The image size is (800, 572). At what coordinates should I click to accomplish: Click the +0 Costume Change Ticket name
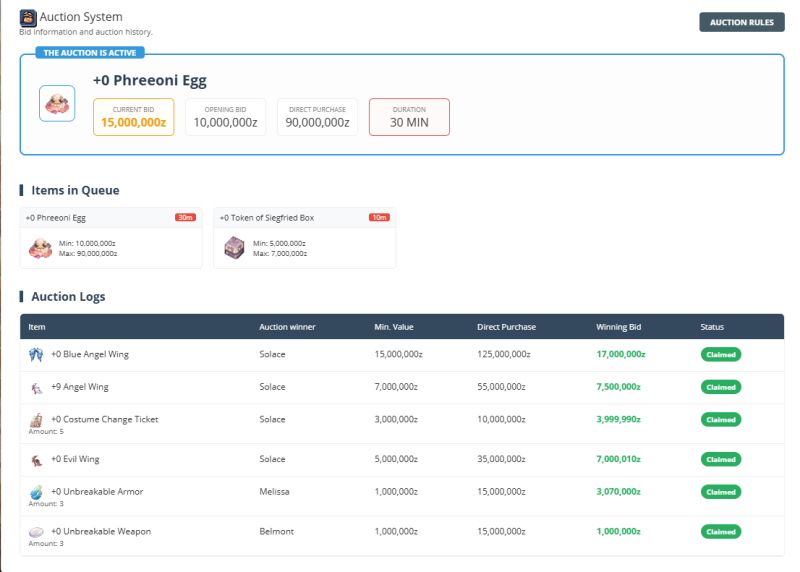click(105, 419)
